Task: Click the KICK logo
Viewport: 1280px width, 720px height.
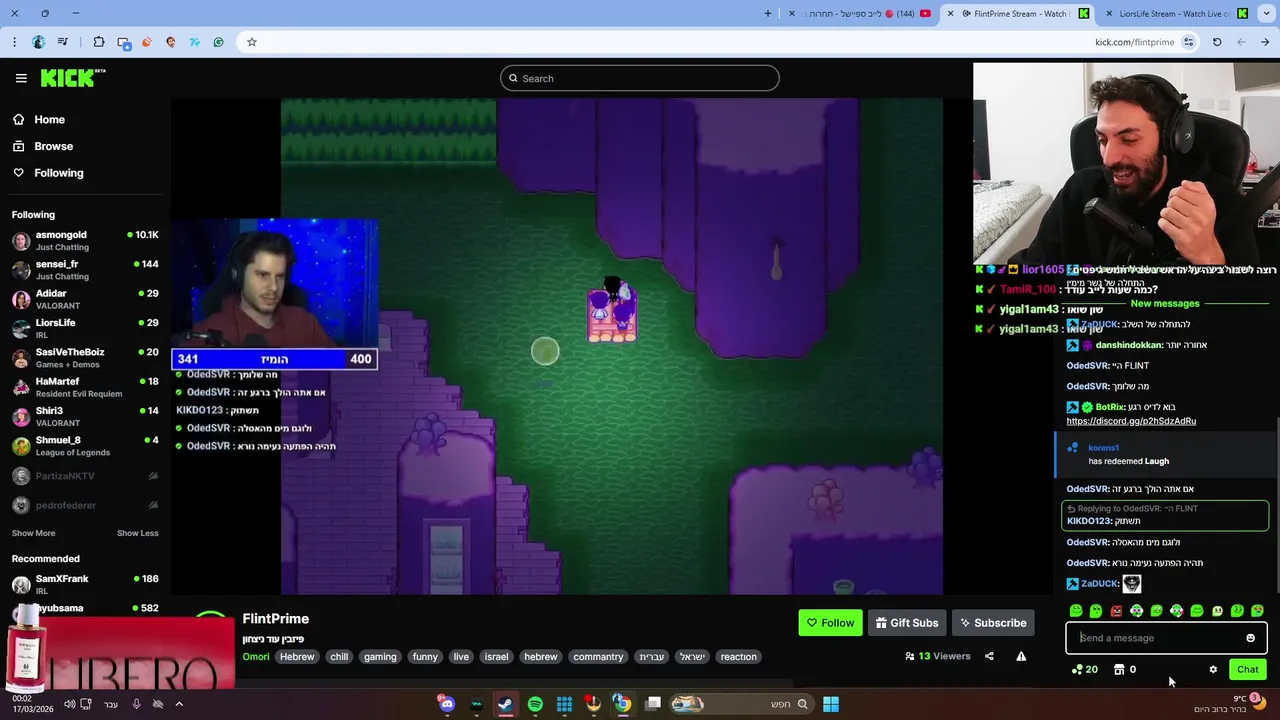Action: [x=72, y=78]
